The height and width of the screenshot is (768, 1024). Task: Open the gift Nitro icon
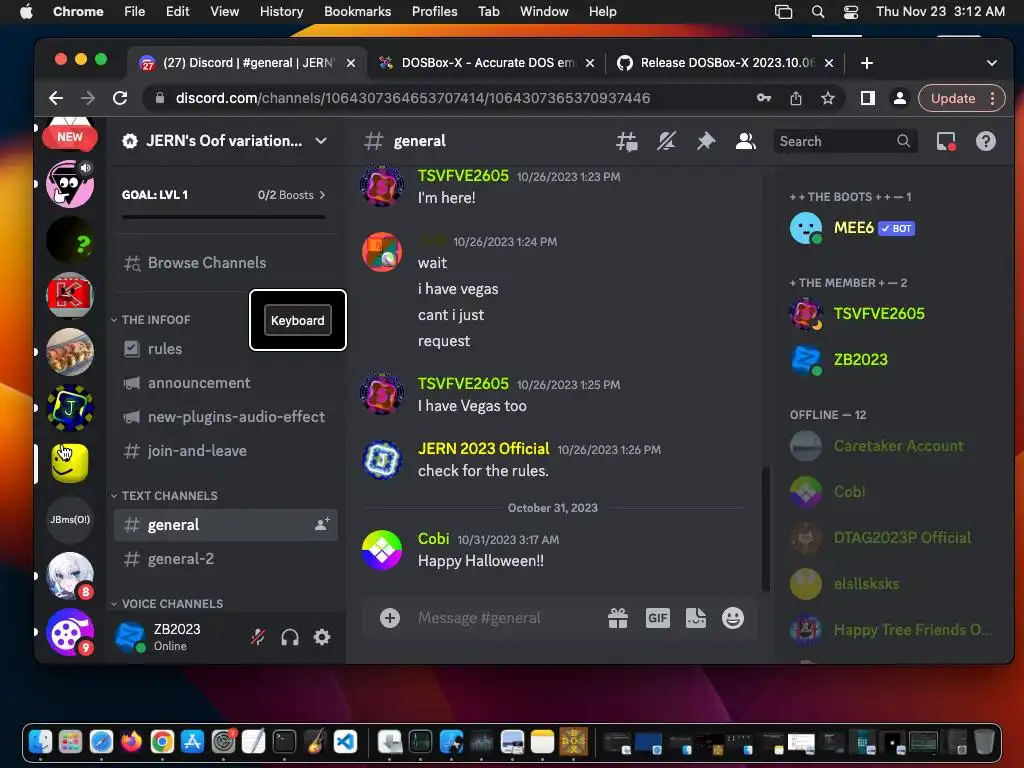(618, 618)
